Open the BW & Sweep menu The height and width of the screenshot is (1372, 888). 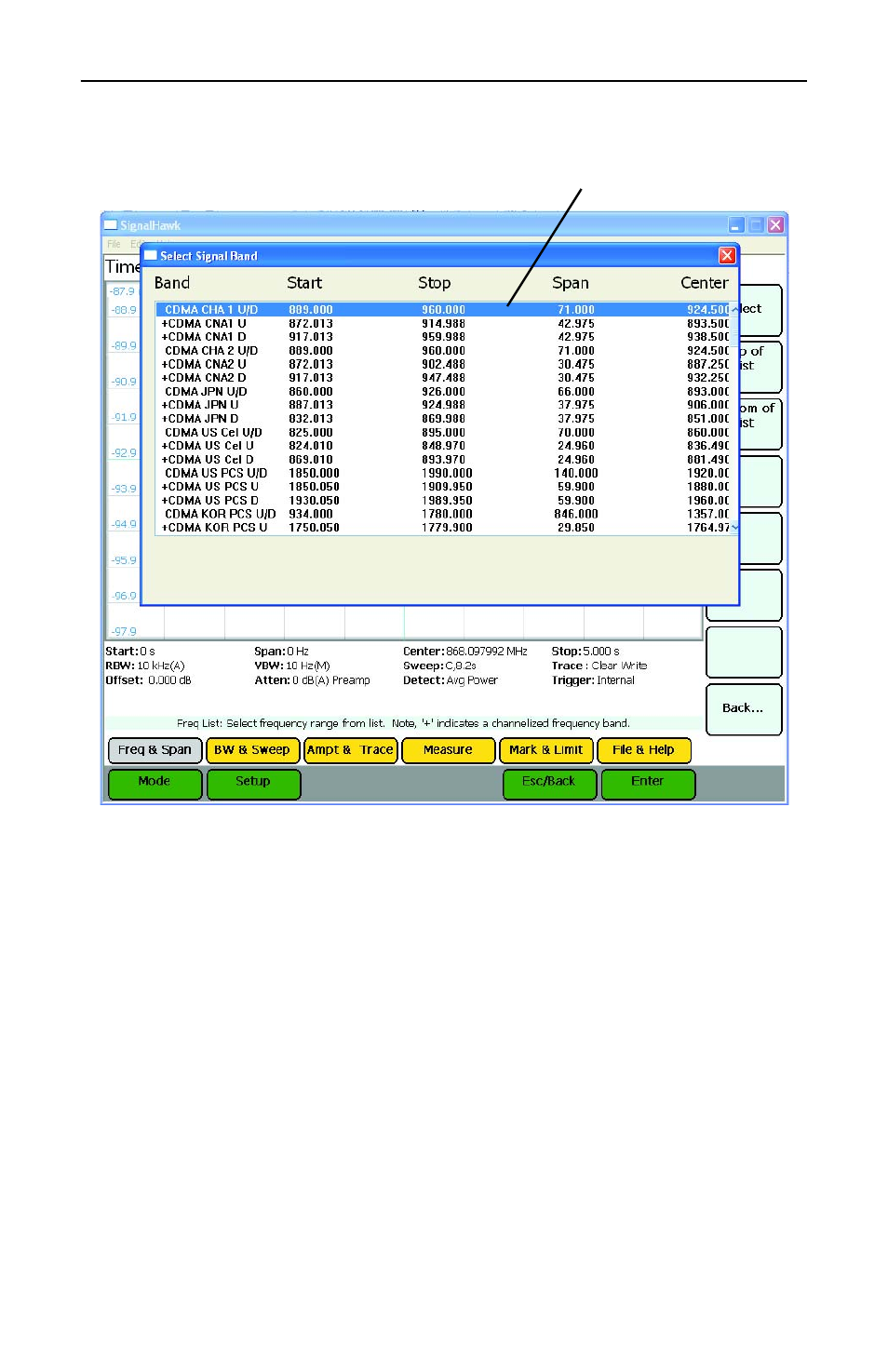(x=252, y=750)
